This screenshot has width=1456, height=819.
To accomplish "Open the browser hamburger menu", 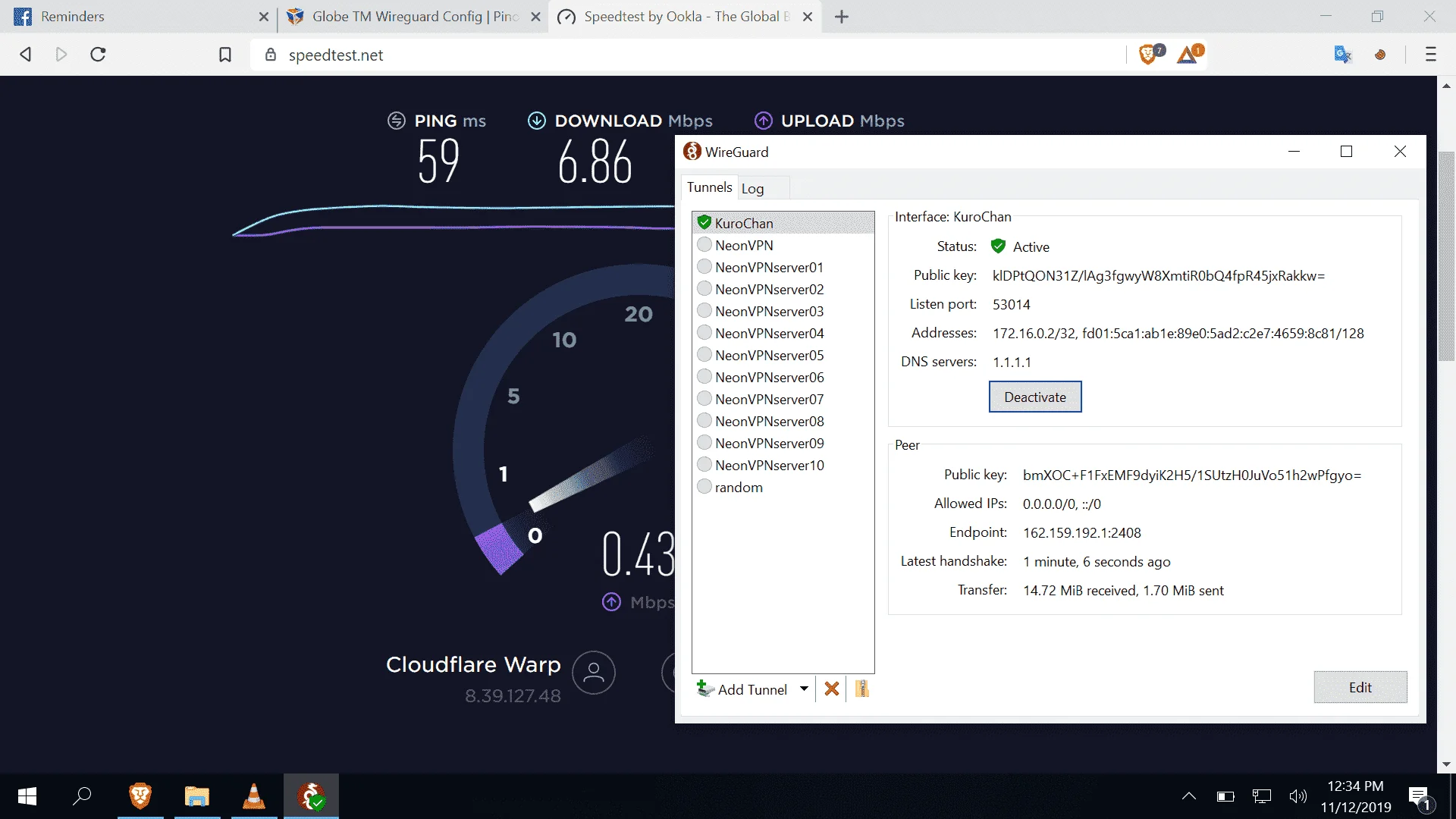I will click(x=1431, y=55).
